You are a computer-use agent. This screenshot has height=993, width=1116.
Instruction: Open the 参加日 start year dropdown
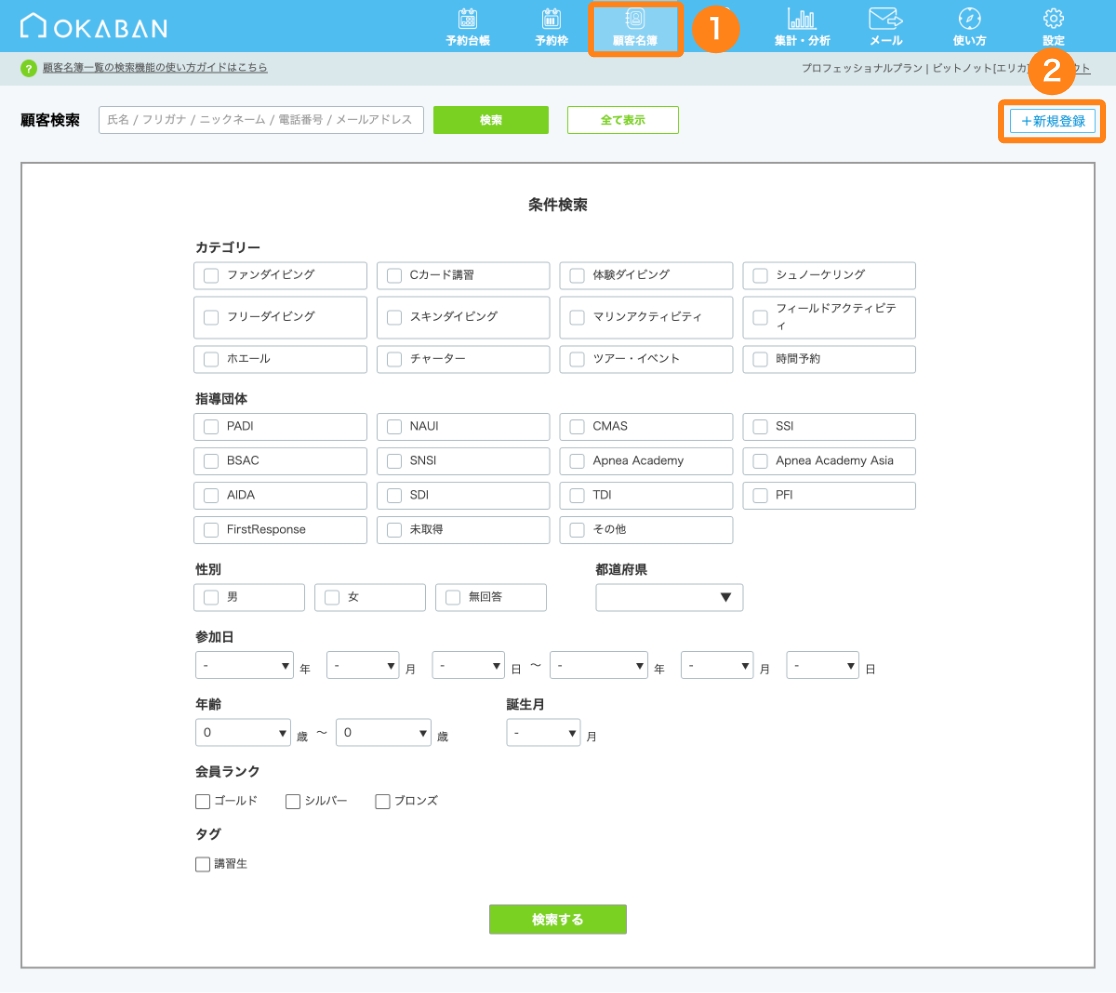[x=244, y=666]
